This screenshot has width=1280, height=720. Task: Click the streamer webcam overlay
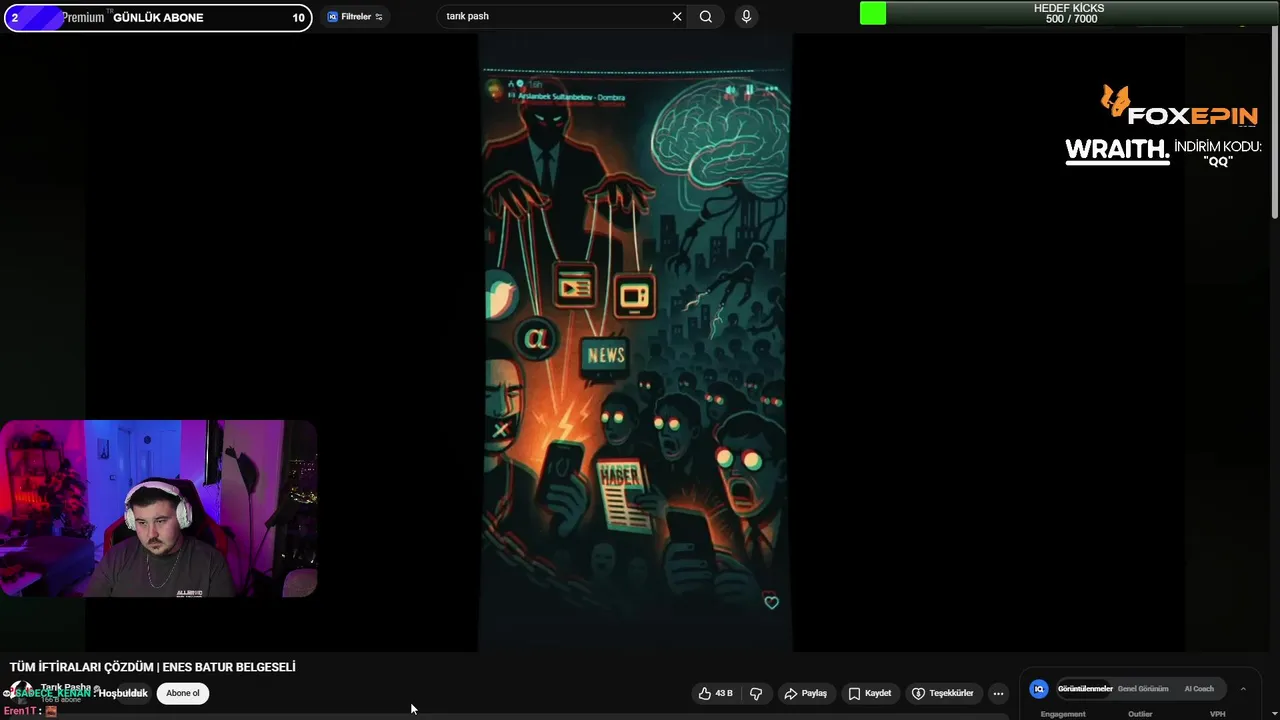pos(159,508)
